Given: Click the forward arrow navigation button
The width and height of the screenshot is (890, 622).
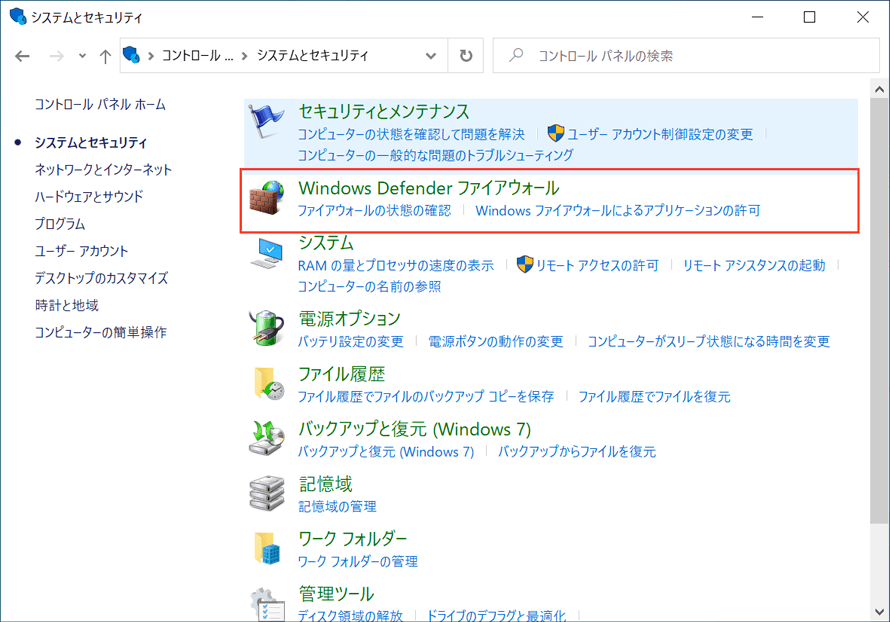Looking at the screenshot, I should click(56, 56).
